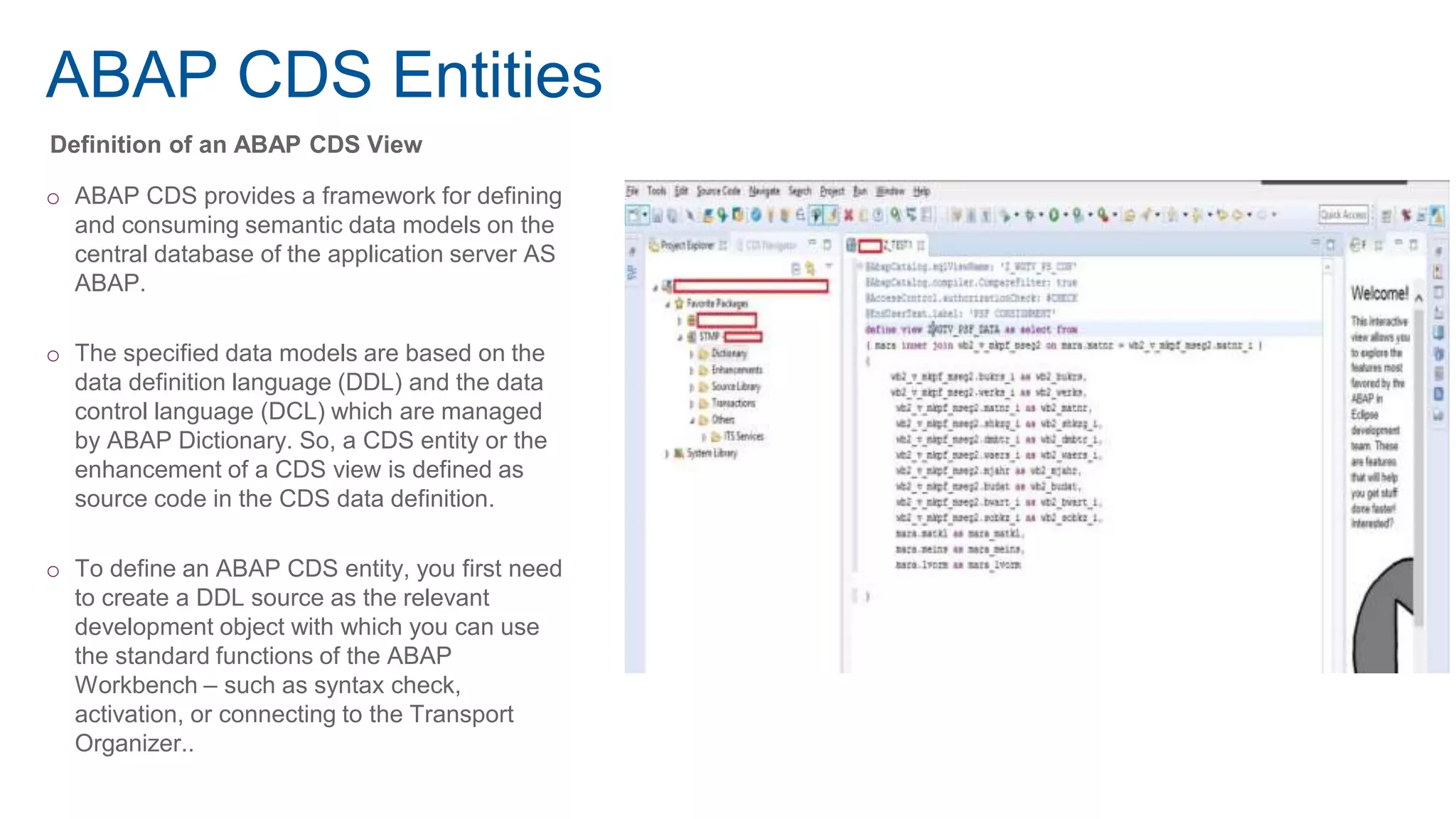The width and height of the screenshot is (1456, 819).
Task: Maximize the Z_TEST1 editor area
Action: (1331, 245)
